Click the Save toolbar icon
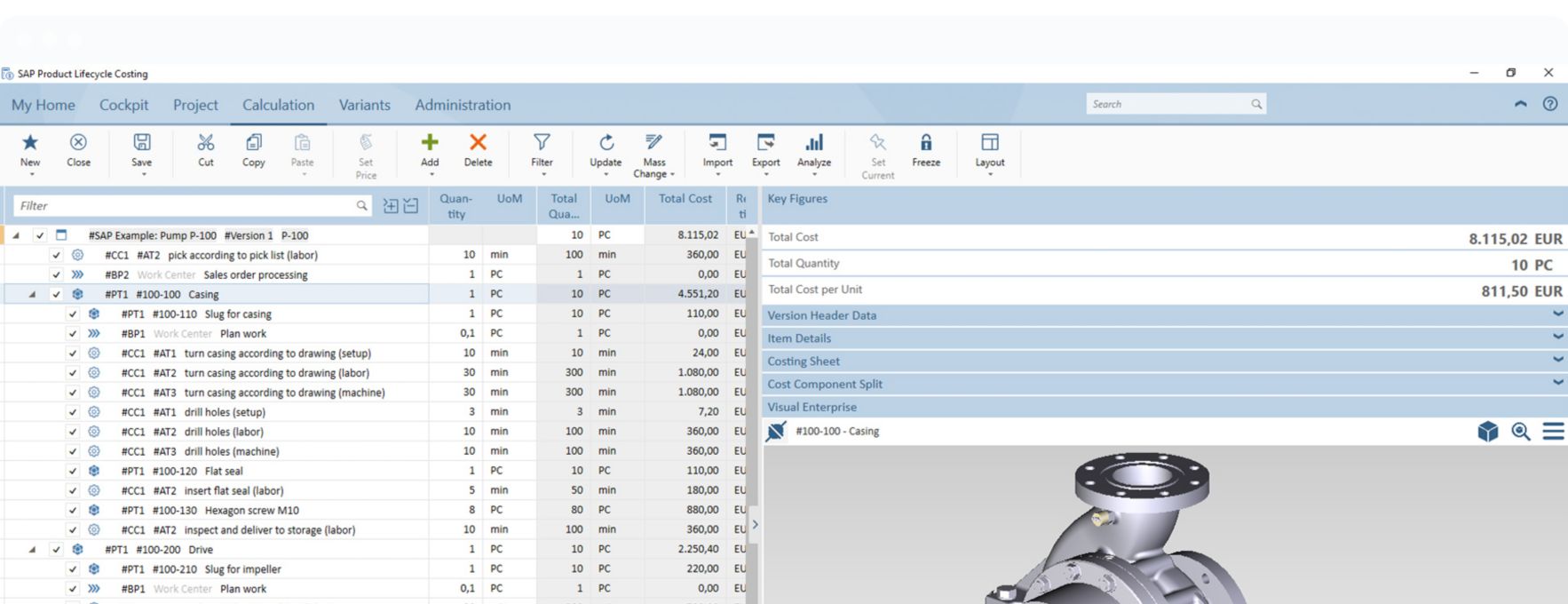 [x=141, y=143]
